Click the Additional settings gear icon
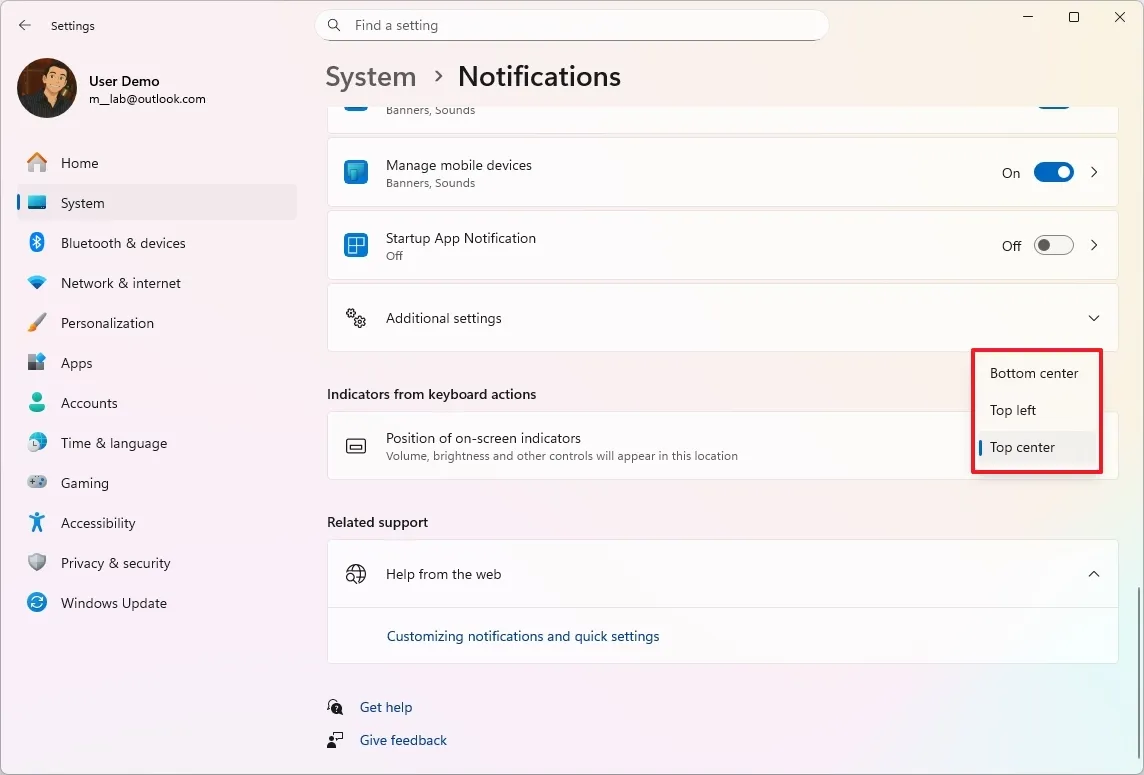 tap(356, 318)
